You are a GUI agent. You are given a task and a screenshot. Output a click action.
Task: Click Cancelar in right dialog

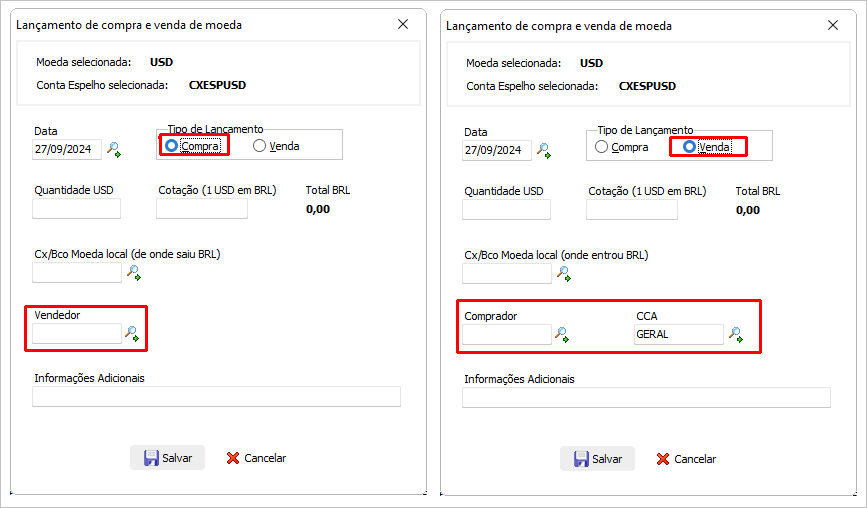coord(686,459)
